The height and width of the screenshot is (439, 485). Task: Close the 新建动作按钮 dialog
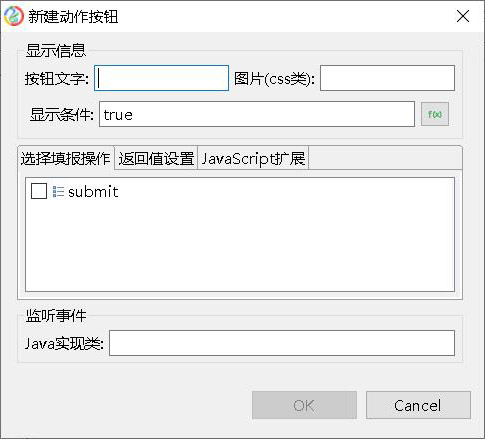(463, 16)
